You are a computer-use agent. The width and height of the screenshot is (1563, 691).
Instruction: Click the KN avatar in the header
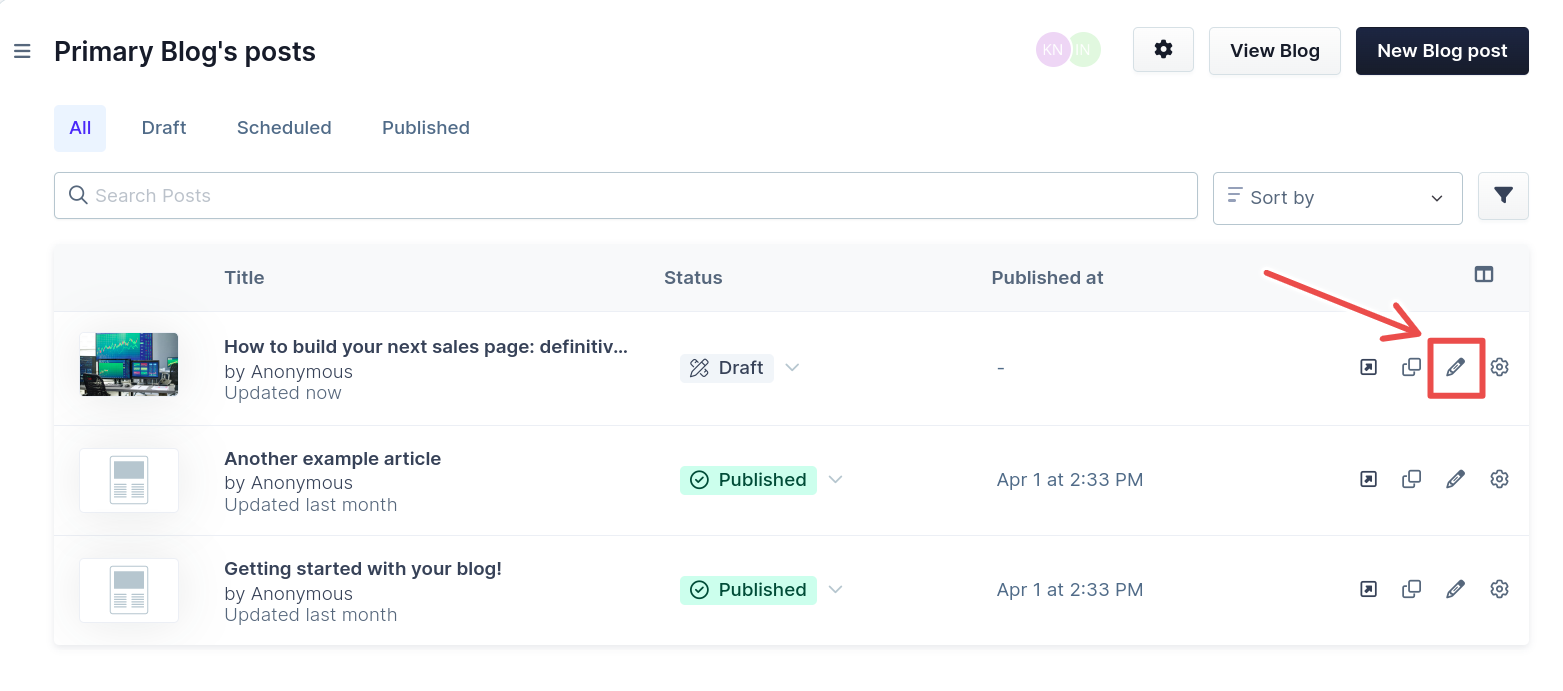click(x=1052, y=48)
